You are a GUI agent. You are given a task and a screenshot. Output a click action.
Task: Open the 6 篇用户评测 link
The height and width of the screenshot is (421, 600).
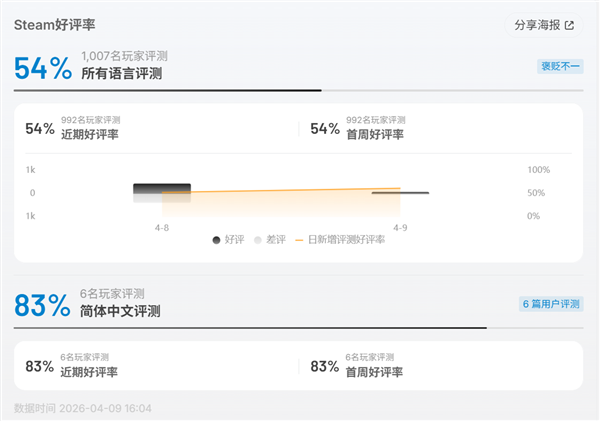(x=551, y=303)
